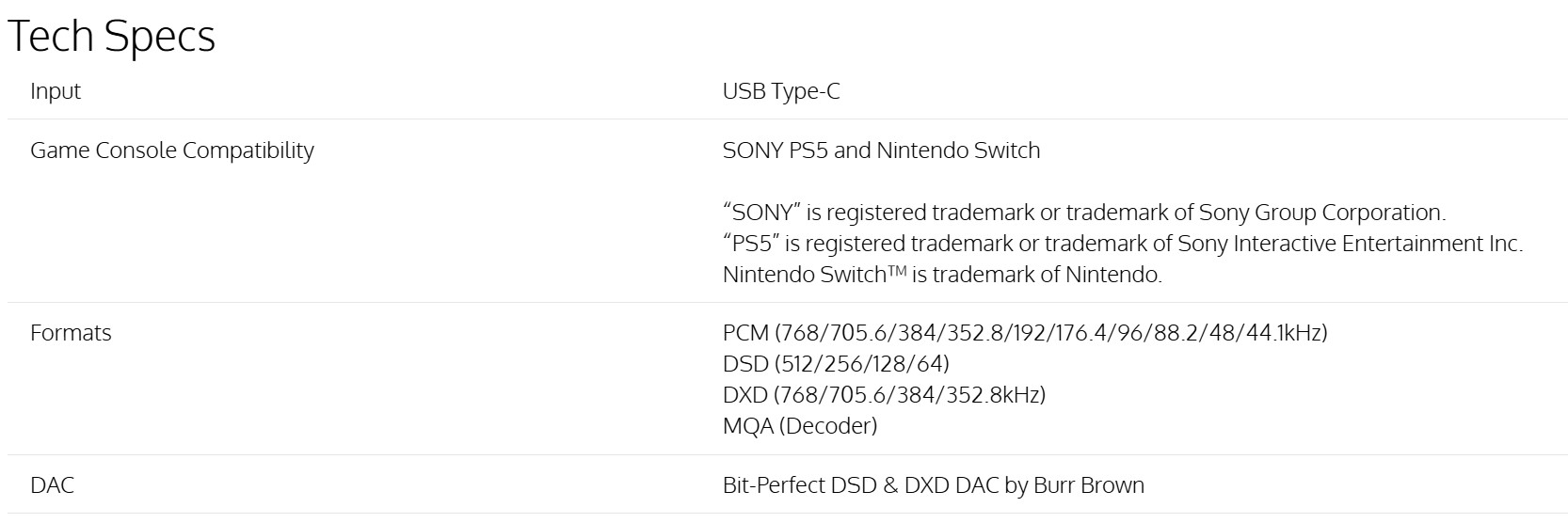The image size is (1568, 523).
Task: Click the MQA (Decoder) text
Action: point(799,426)
